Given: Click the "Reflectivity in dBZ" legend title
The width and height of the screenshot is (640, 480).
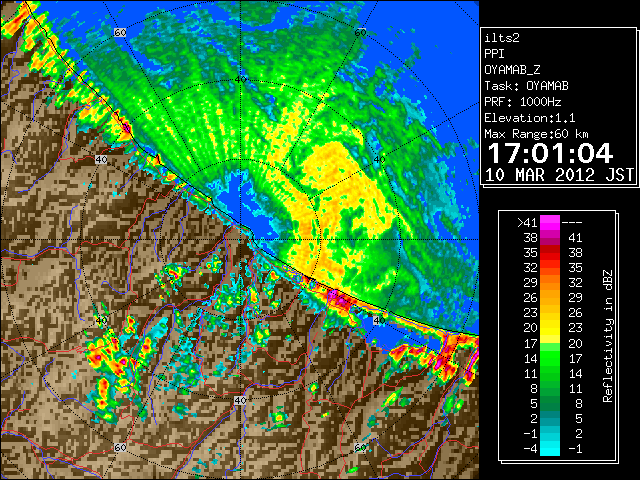Looking at the screenshot, I should [607, 336].
